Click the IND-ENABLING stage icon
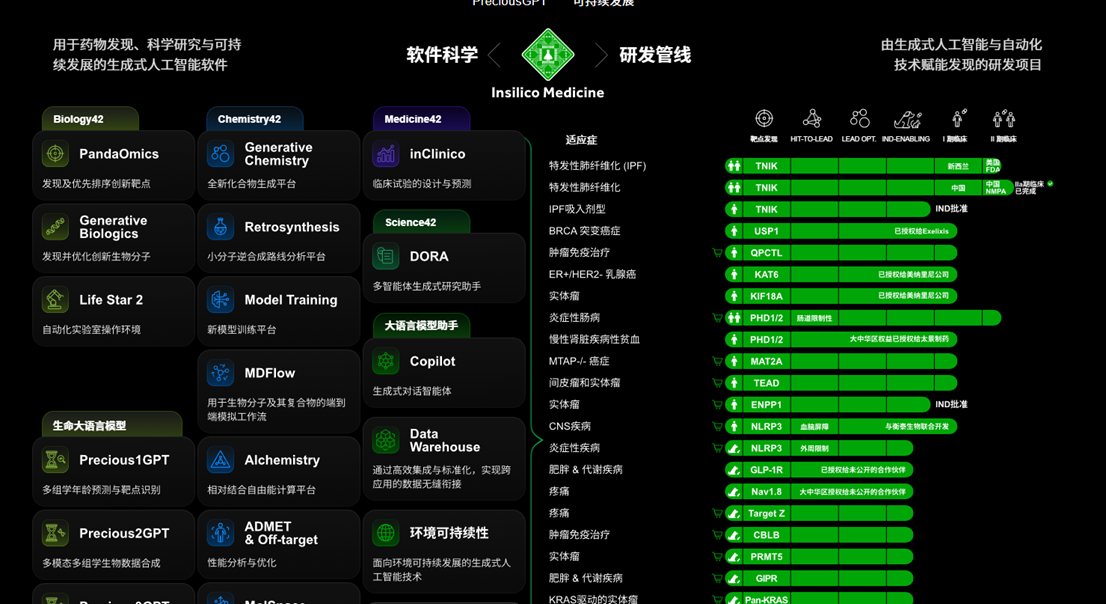Image resolution: width=1106 pixels, height=604 pixels. point(908,119)
